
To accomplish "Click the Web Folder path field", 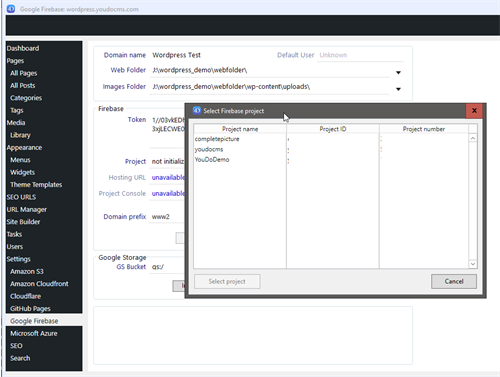I will pos(270,70).
